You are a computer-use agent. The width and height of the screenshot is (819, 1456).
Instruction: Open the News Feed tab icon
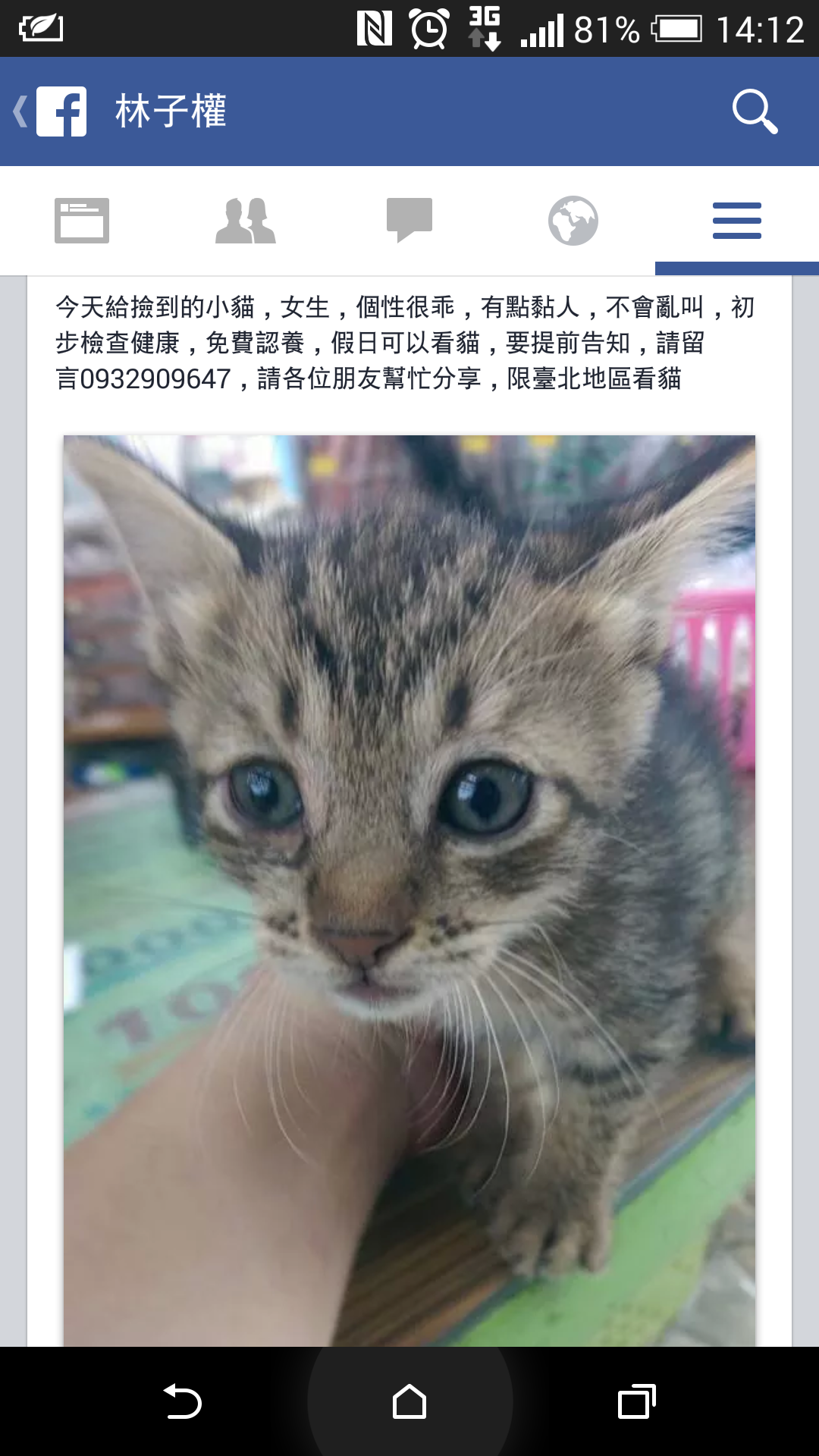tap(82, 221)
